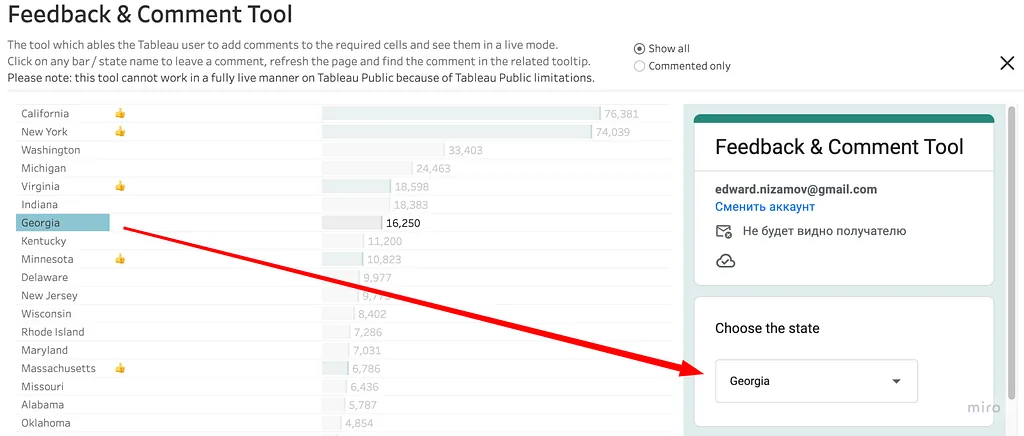Viewport: 1024px width, 436px height.
Task: Click the thumbs-up icon next to Massachusetts
Action: click(120, 368)
